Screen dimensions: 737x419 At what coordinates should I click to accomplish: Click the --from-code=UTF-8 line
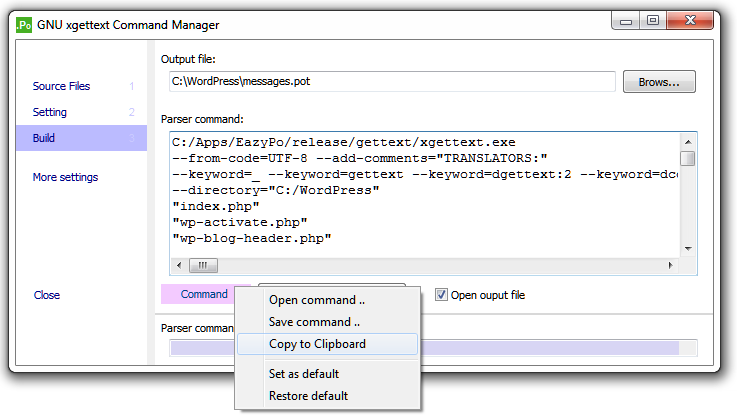[x=360, y=158]
